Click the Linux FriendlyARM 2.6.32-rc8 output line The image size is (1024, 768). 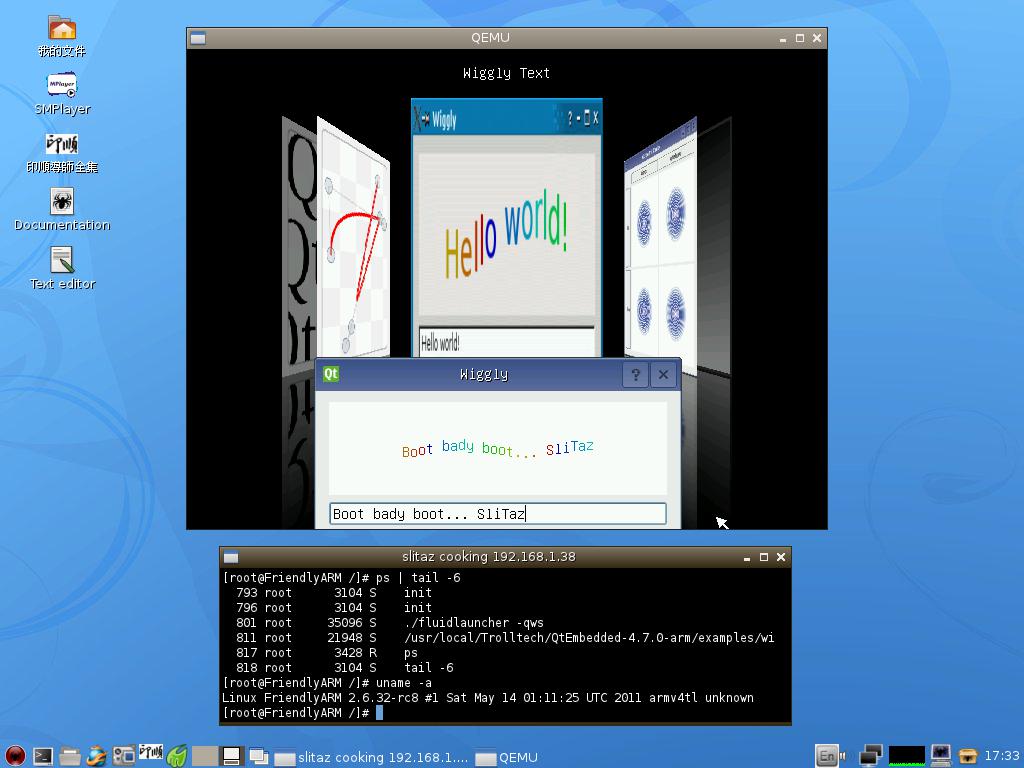point(488,698)
